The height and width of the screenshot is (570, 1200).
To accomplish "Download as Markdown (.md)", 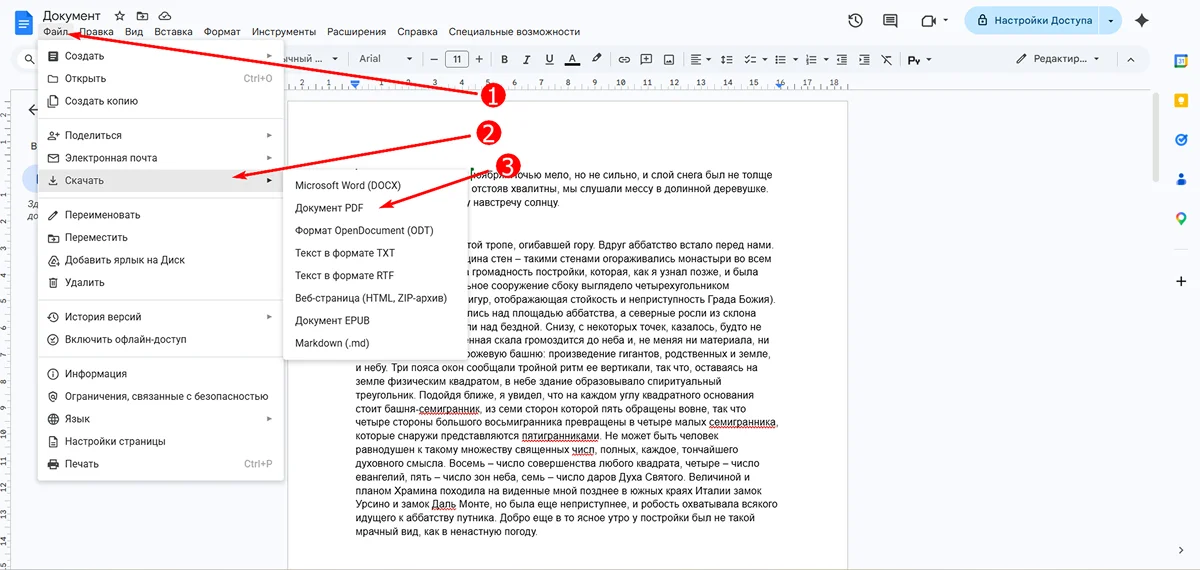I will (375, 343).
